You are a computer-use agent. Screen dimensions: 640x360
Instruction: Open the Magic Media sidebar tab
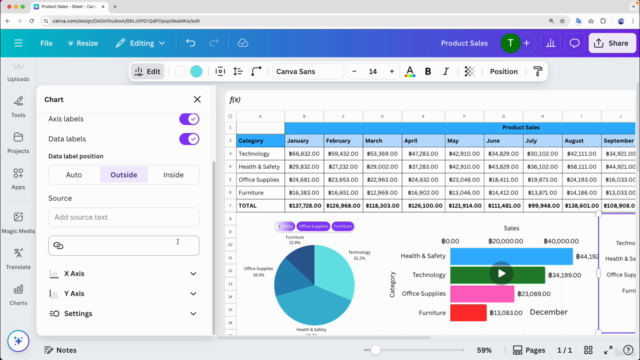[18, 222]
